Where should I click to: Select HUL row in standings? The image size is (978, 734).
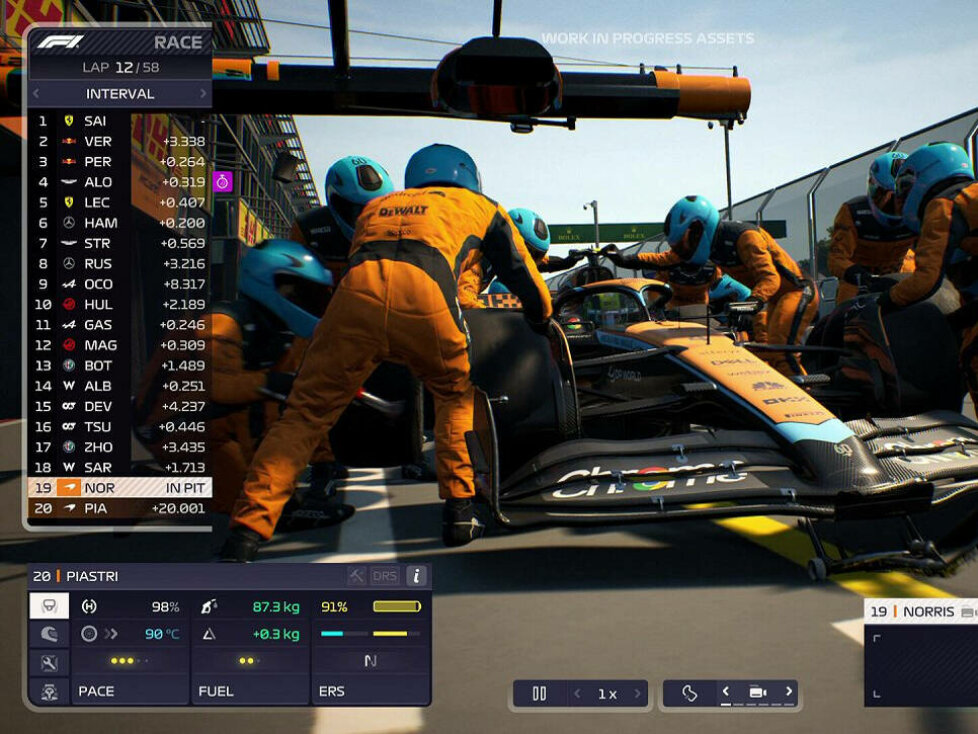point(120,304)
